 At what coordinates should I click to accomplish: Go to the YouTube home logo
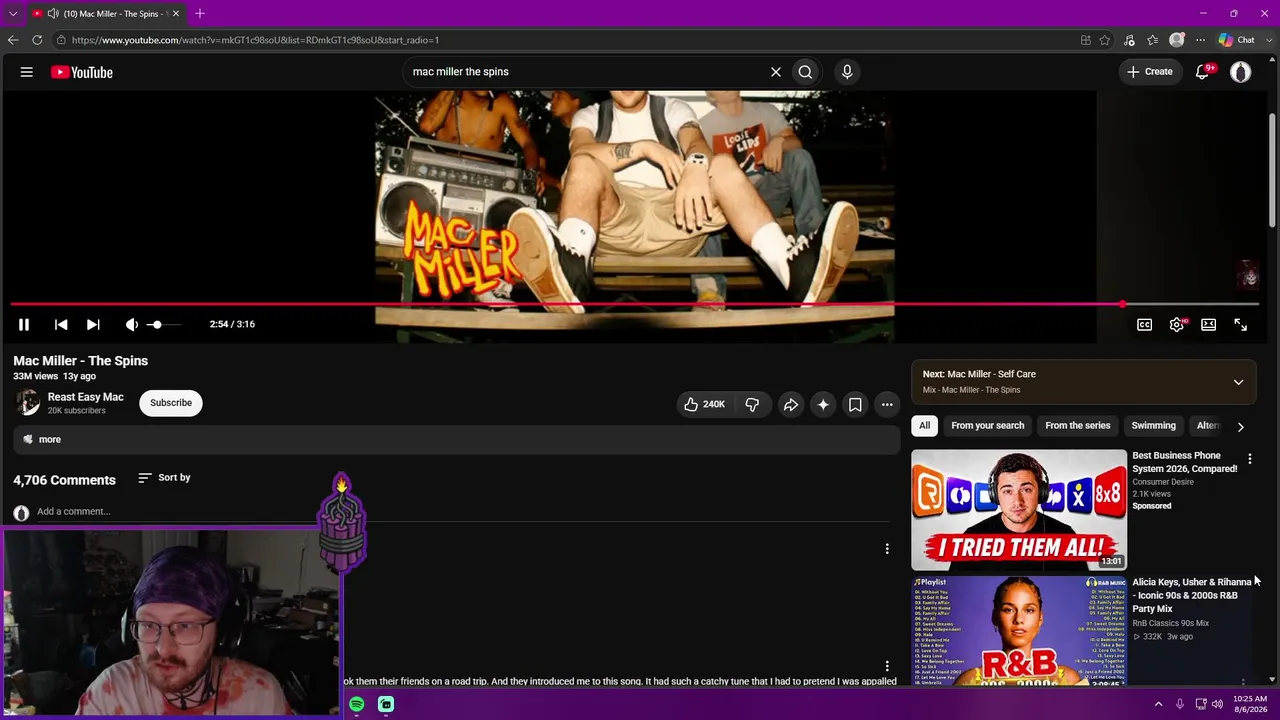(x=82, y=72)
